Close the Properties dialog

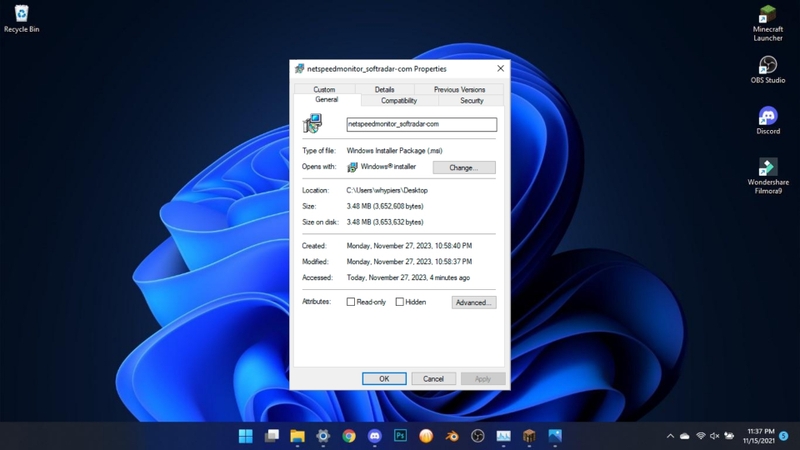(x=501, y=68)
